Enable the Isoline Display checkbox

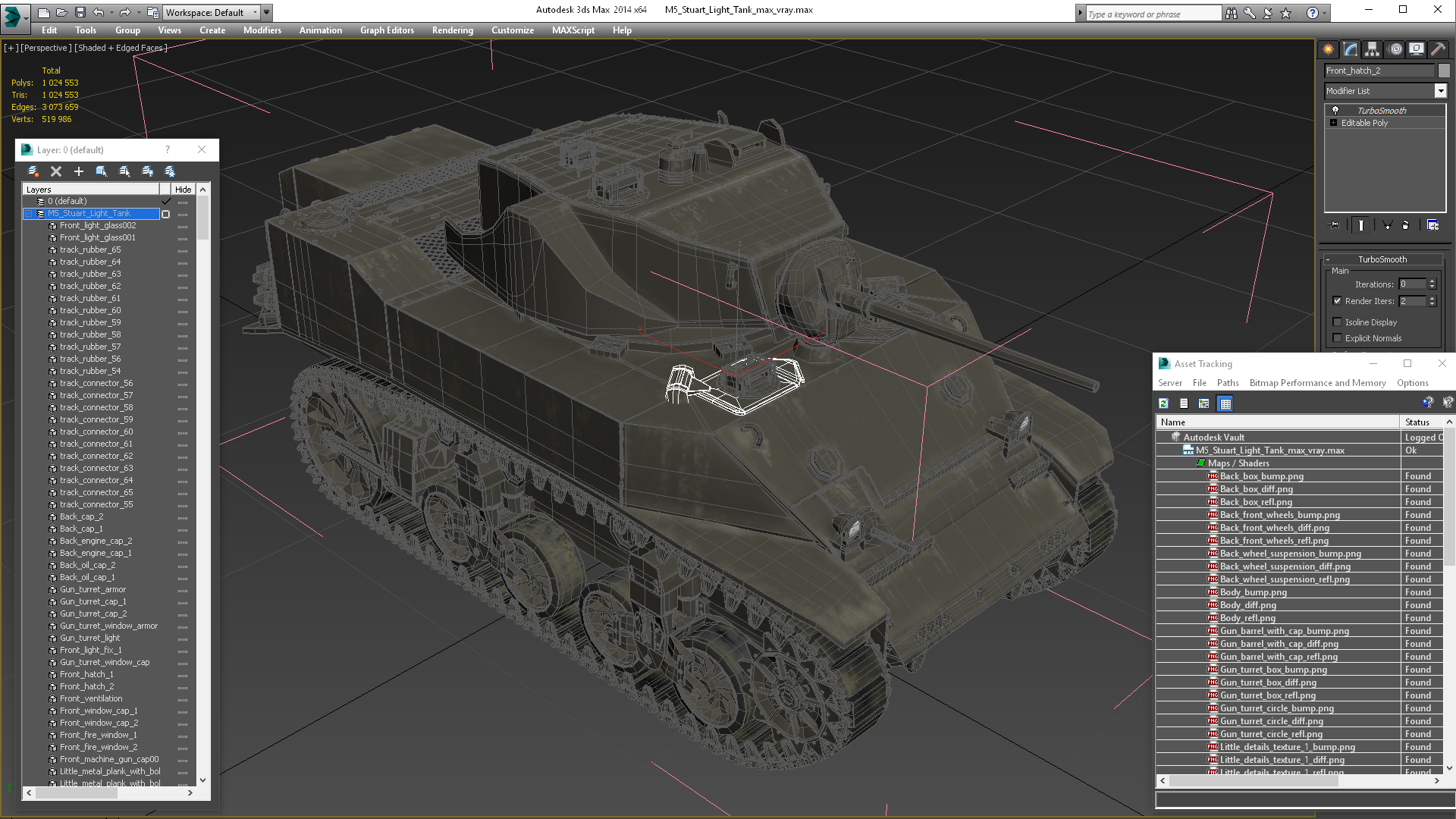(1337, 322)
